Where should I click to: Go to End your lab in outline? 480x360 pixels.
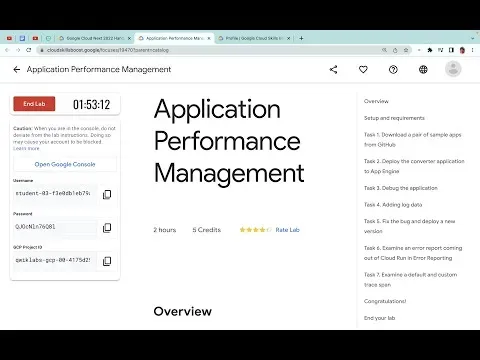[379, 318]
